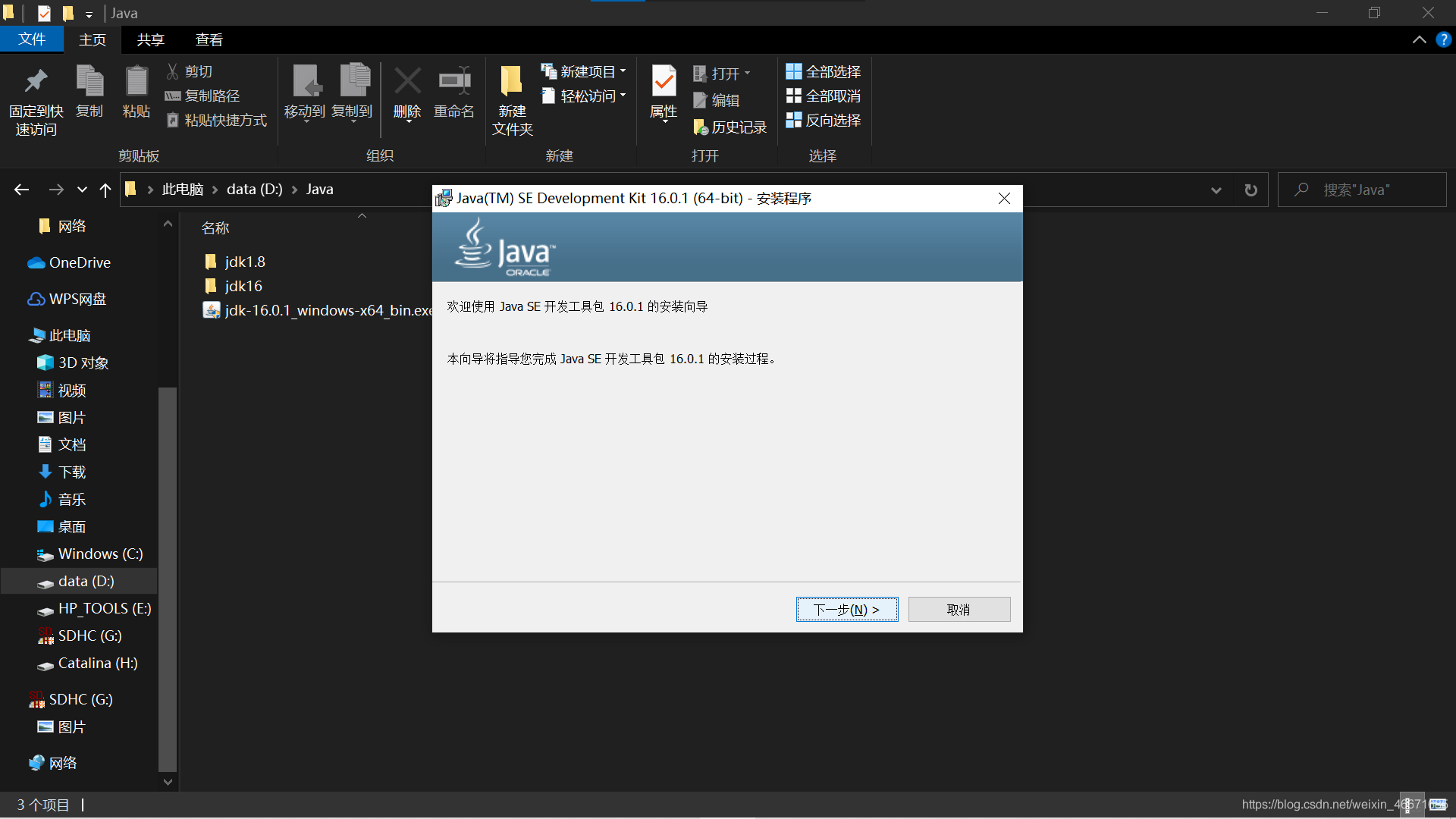Image resolution: width=1456 pixels, height=819 pixels.
Task: Go up one folder level arrow
Action: (105, 190)
